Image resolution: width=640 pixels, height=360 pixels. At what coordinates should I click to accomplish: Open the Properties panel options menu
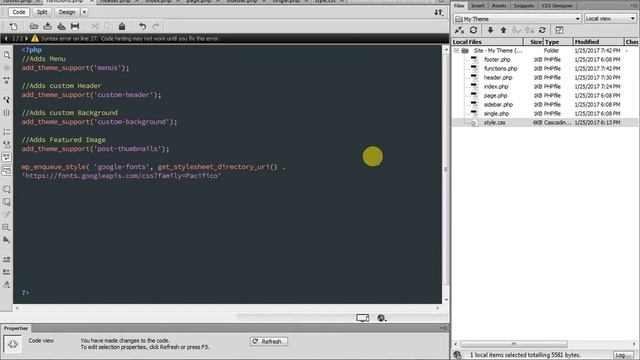[x=444, y=328]
